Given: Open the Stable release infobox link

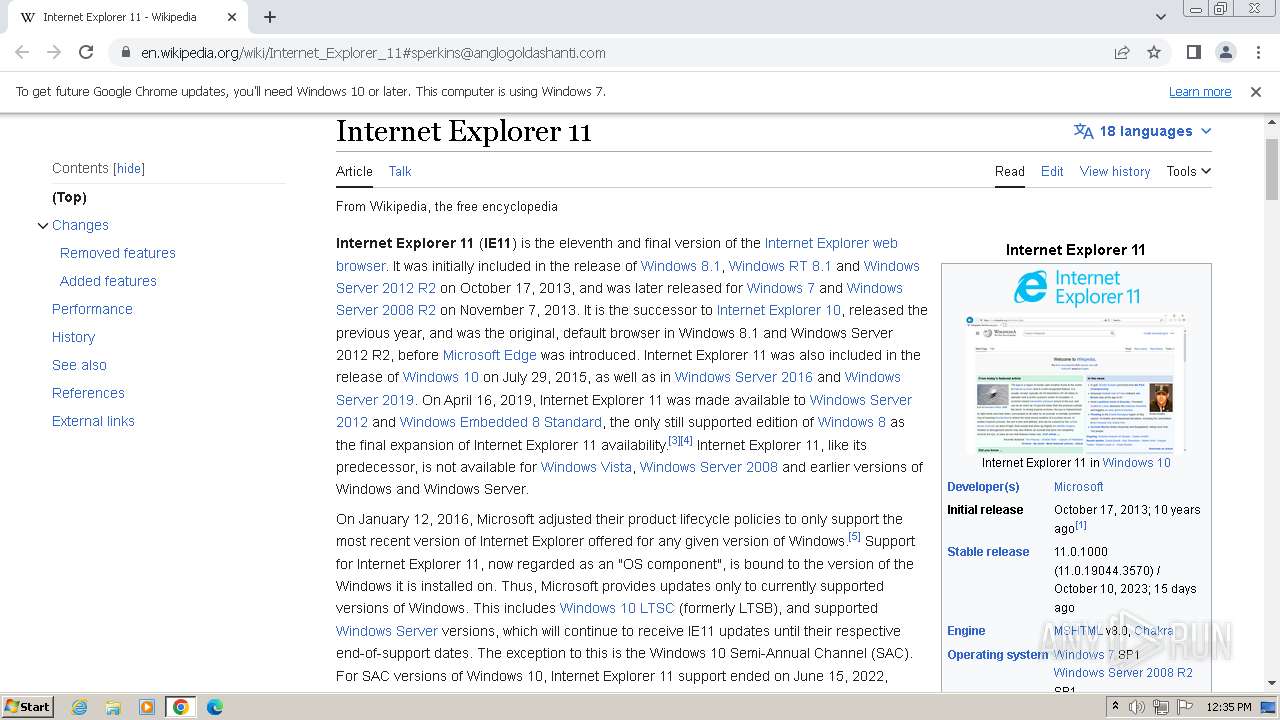Looking at the screenshot, I should click(x=988, y=552).
